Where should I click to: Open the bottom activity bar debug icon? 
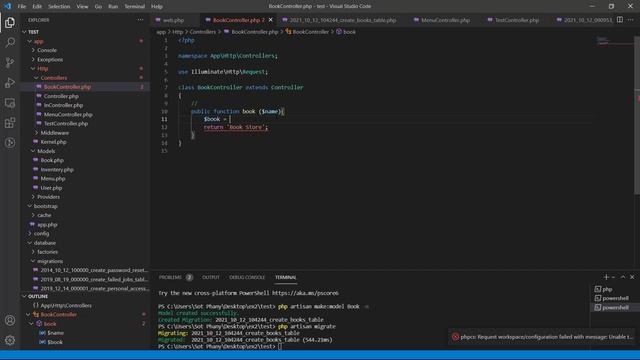point(10,143)
